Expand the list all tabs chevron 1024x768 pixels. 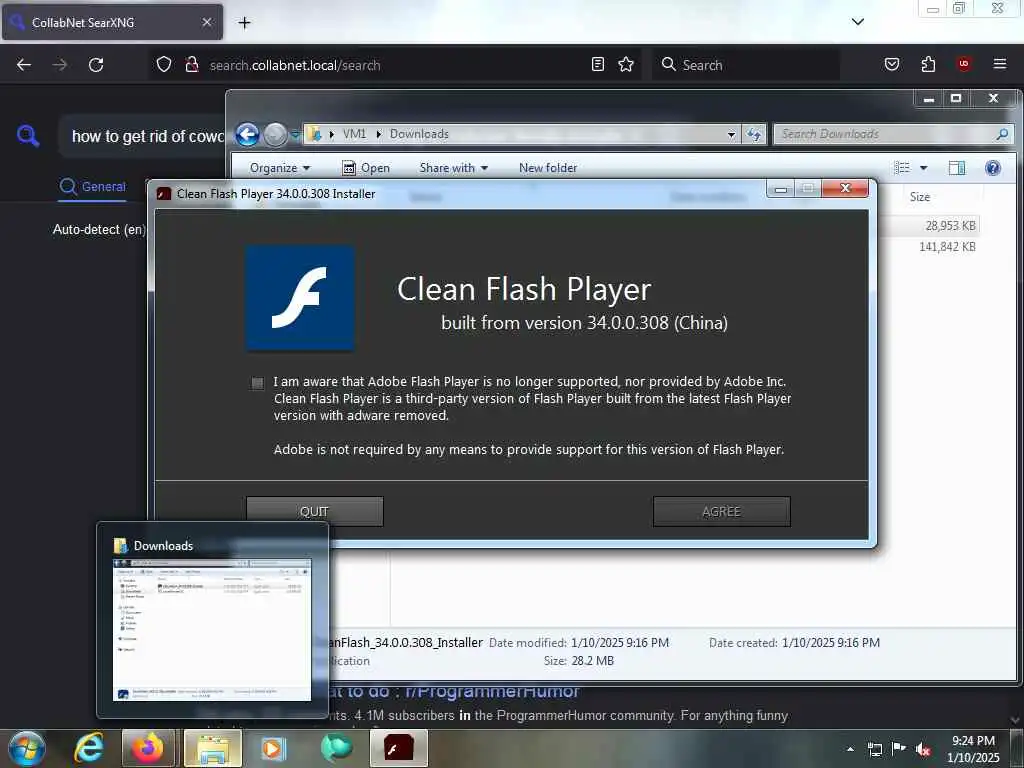coord(858,22)
